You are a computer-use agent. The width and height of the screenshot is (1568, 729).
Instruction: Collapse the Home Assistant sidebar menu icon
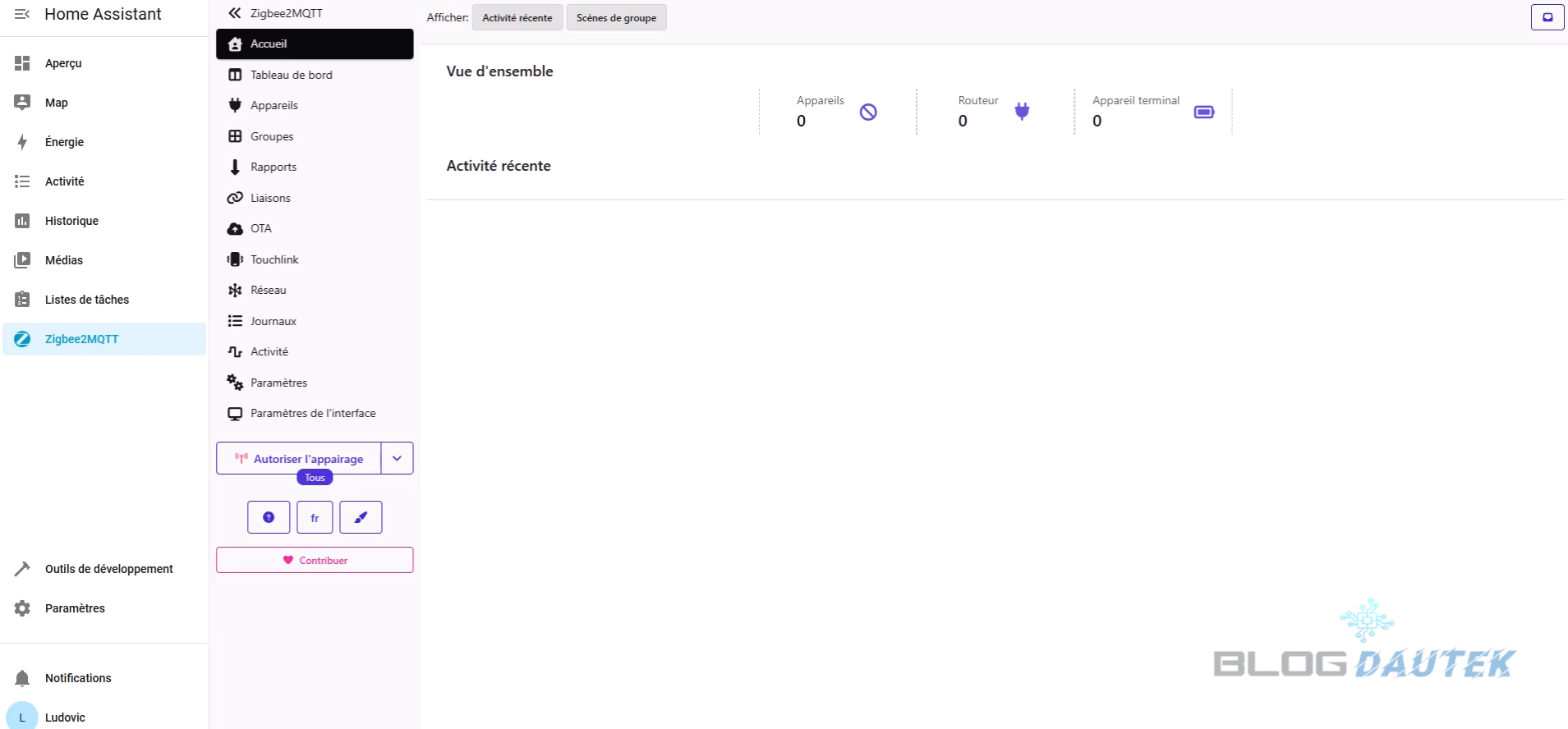point(22,14)
